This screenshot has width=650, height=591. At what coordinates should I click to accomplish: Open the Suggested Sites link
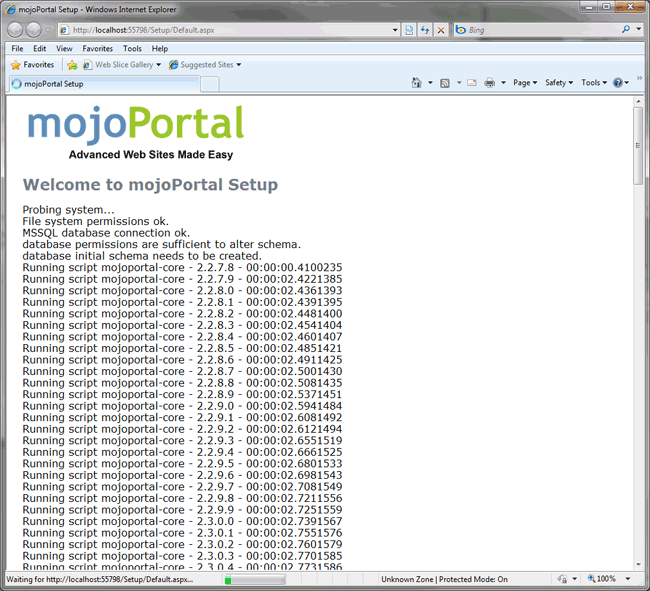click(x=205, y=65)
